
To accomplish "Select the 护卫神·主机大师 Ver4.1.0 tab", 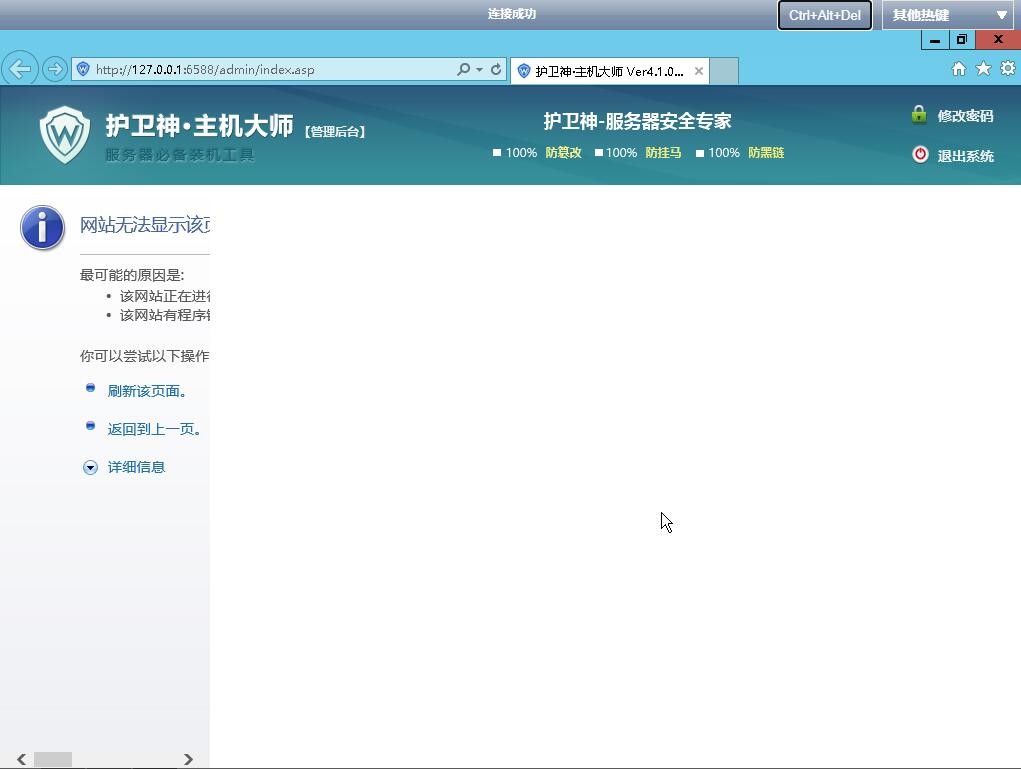I will tap(608, 71).
